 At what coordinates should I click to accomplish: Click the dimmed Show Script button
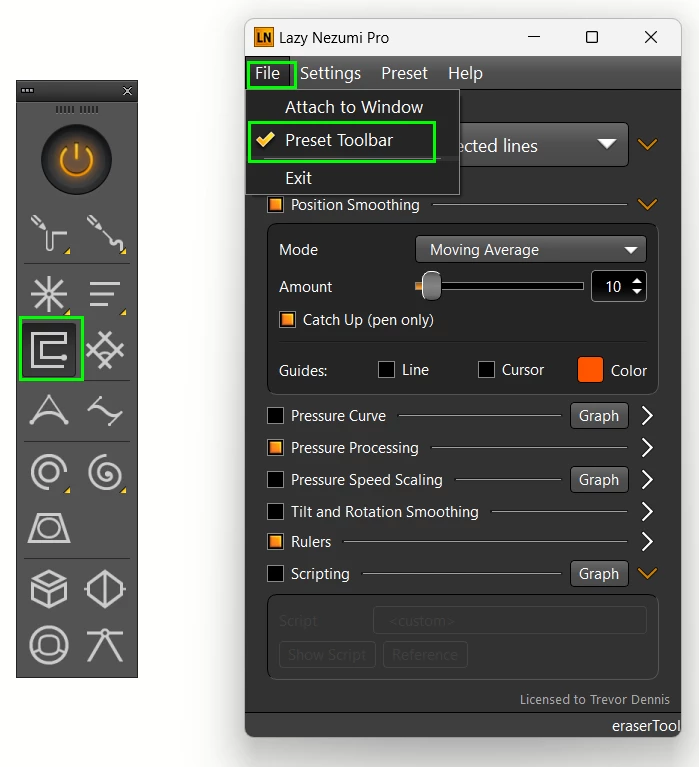pos(327,654)
